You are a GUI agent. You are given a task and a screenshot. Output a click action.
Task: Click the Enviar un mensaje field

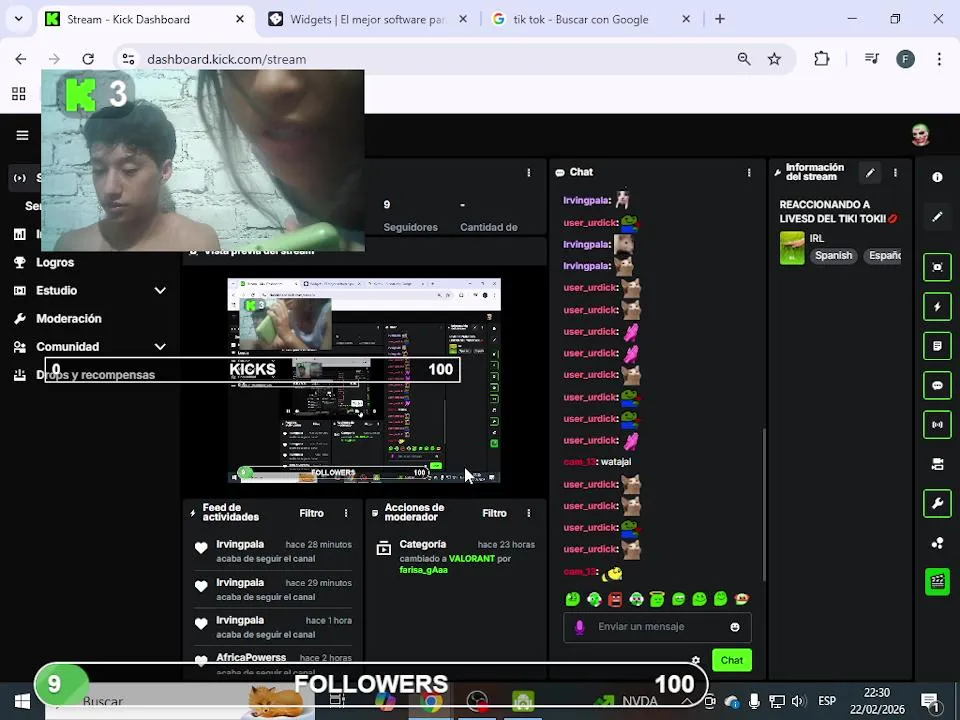coord(657,627)
